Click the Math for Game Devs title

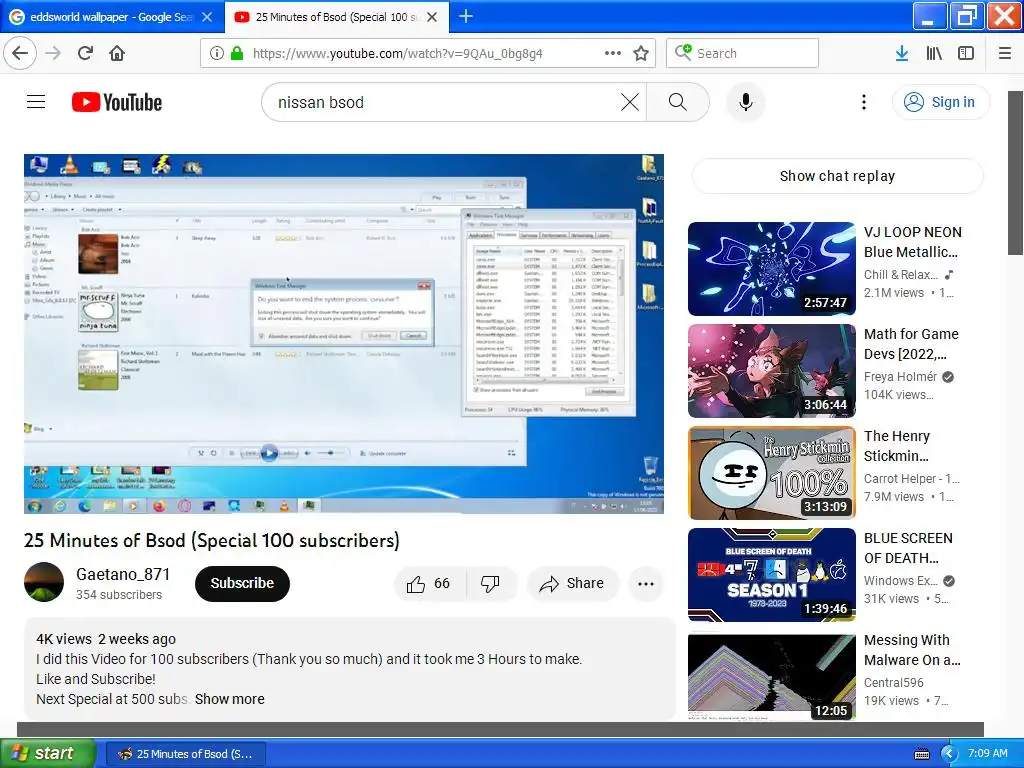(911, 344)
